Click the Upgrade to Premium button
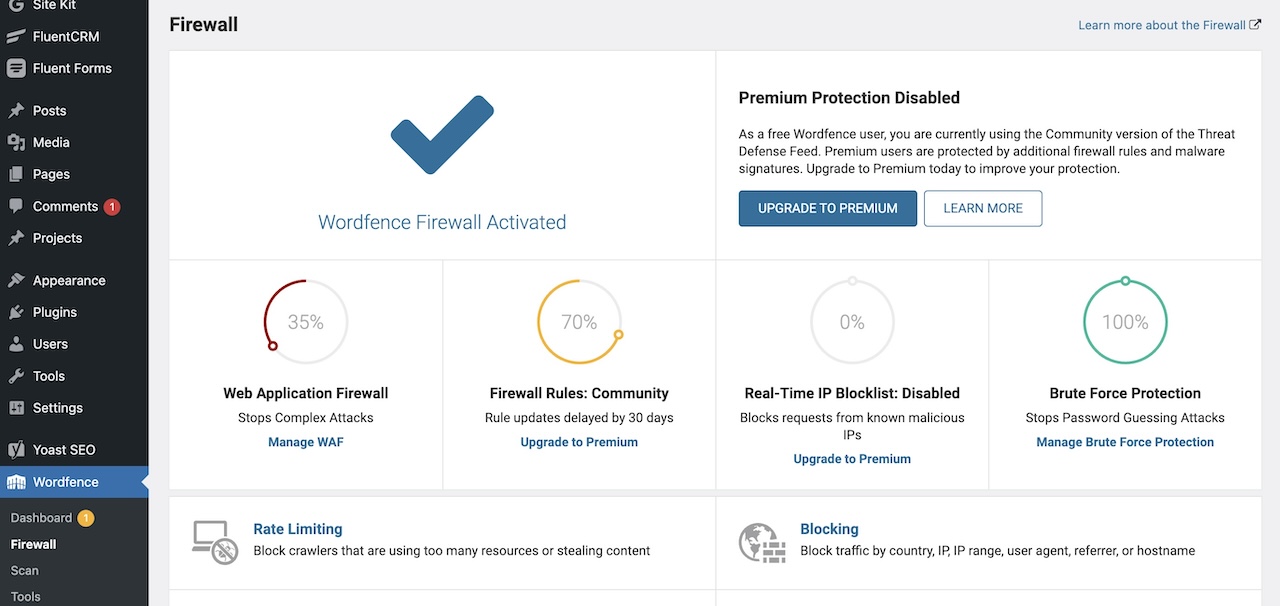Image resolution: width=1280 pixels, height=606 pixels. coord(827,208)
